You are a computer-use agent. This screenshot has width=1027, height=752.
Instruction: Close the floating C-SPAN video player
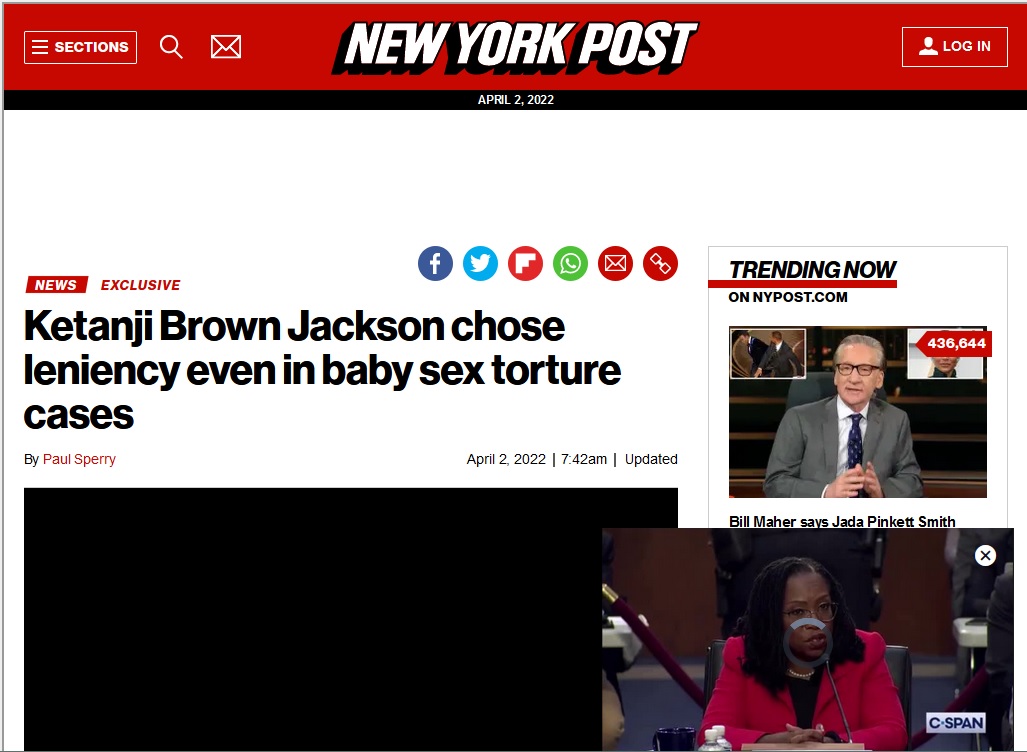pos(985,555)
